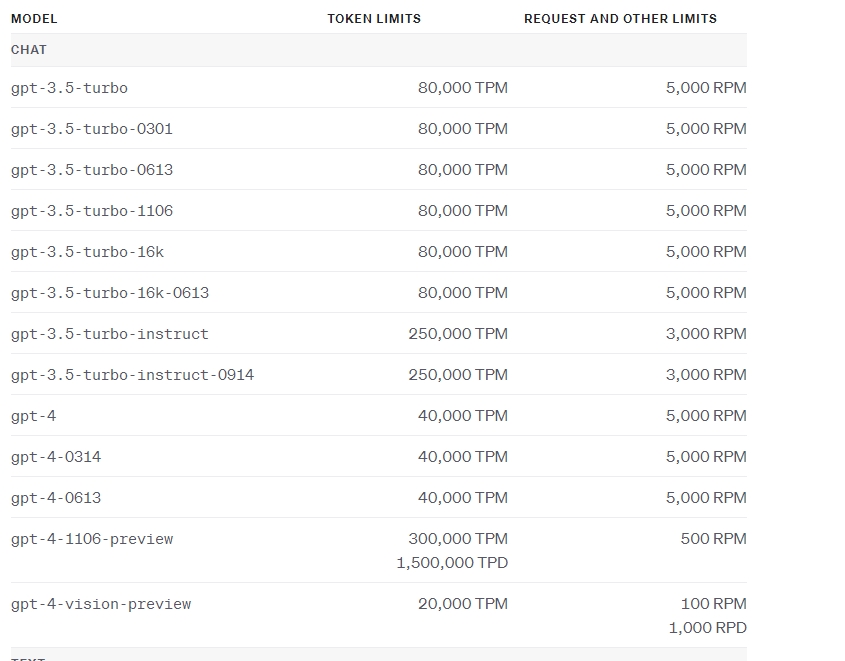
Task: Click the gpt-4-vision-preview model name
Action: click(x=101, y=604)
